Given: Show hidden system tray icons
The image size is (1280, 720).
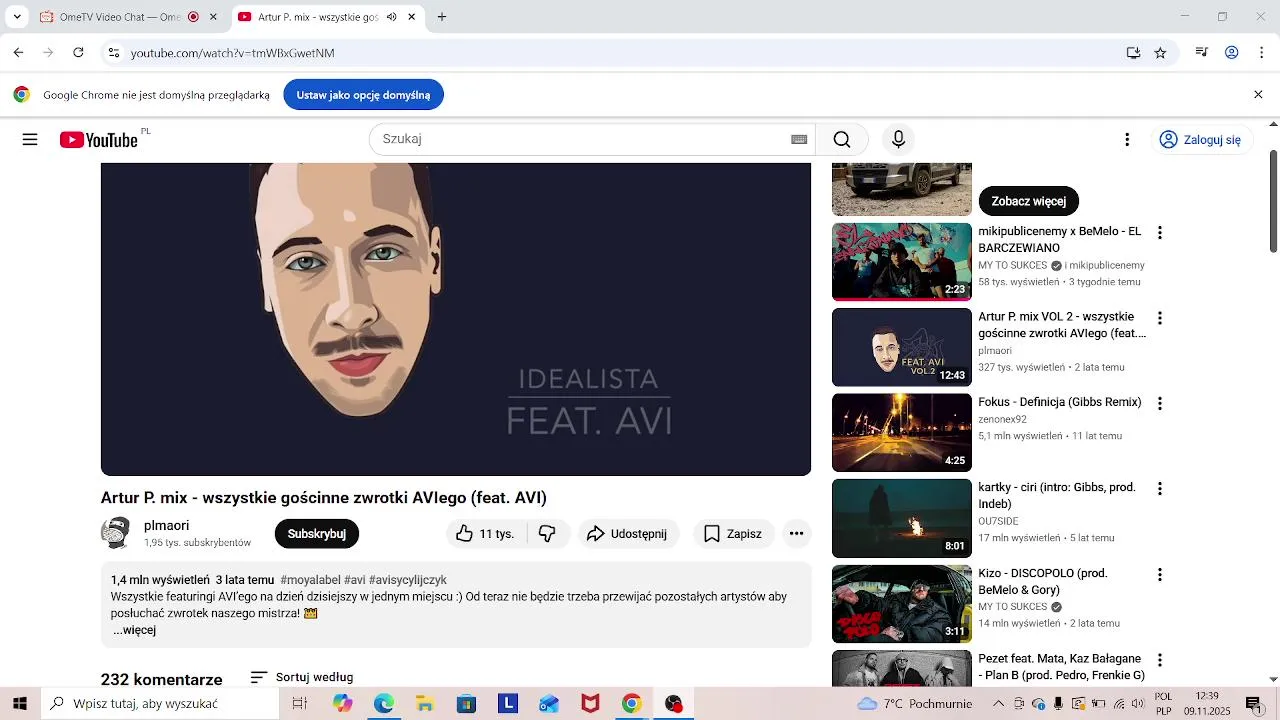Looking at the screenshot, I should click(997, 704).
